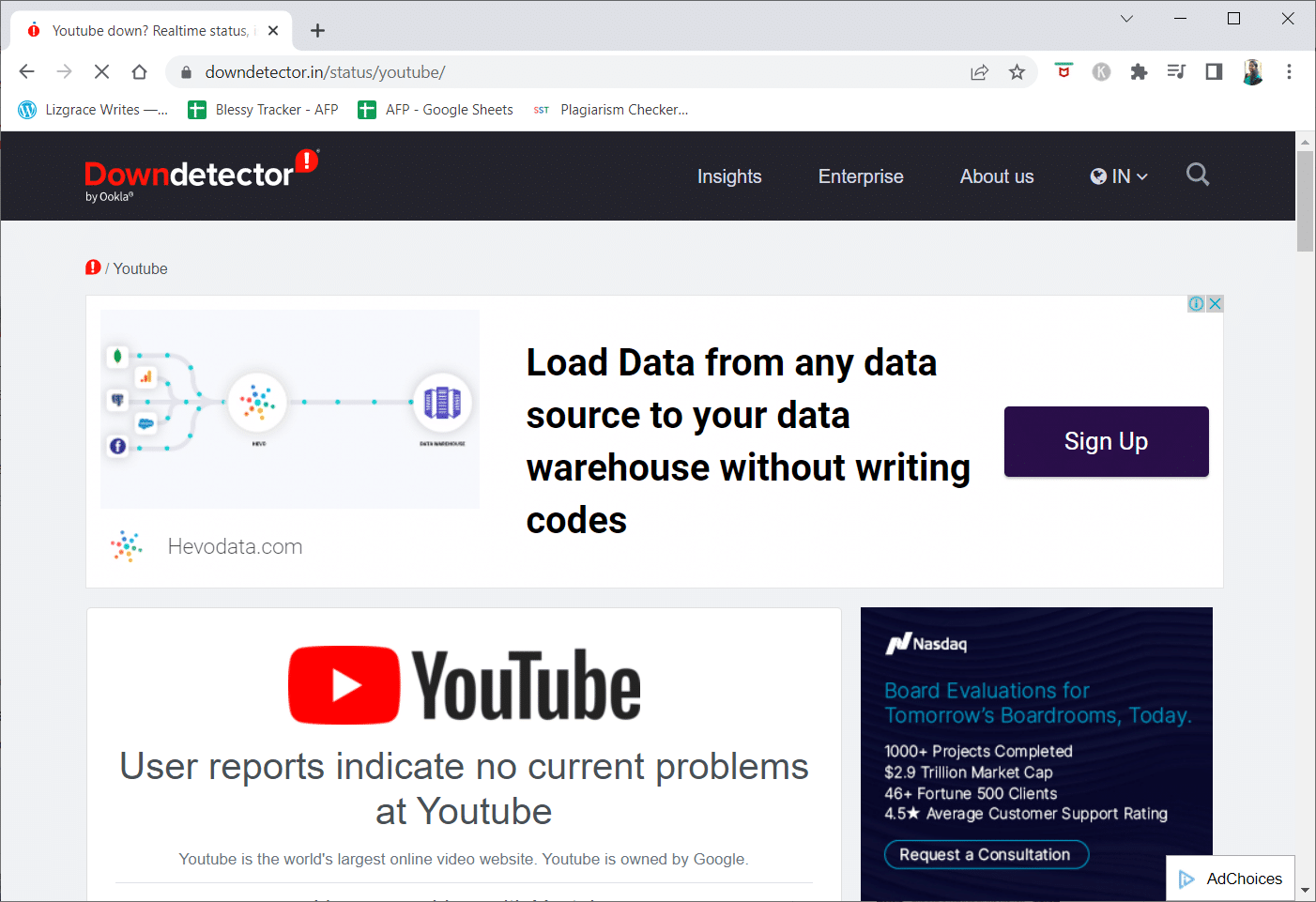Image resolution: width=1316 pixels, height=902 pixels.
Task: Open the Insights menu item
Action: (729, 176)
